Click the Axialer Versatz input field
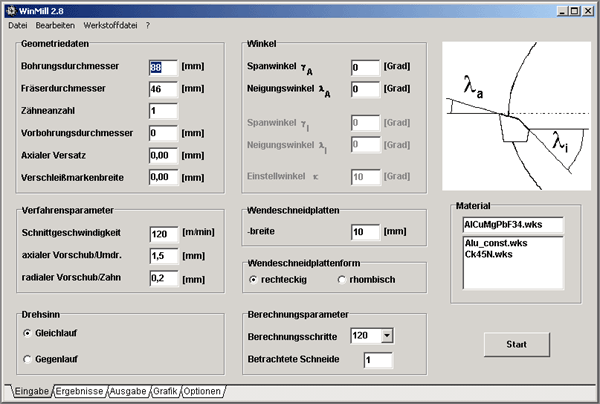This screenshot has height=404, width=600. [x=163, y=155]
